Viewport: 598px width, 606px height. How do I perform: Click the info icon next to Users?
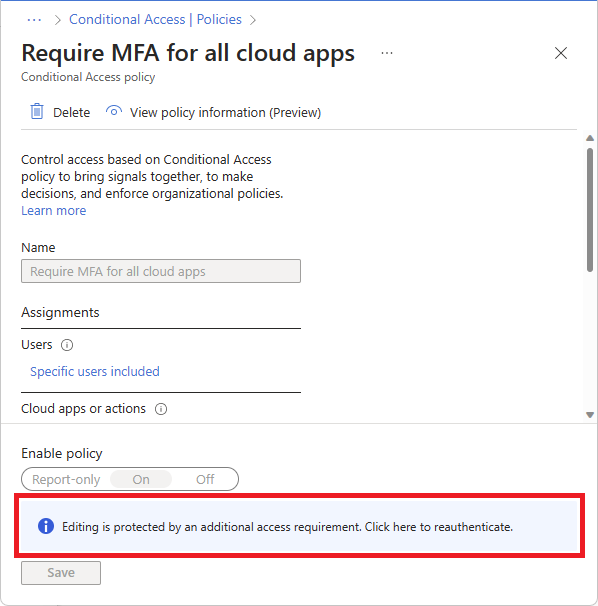coord(67,345)
